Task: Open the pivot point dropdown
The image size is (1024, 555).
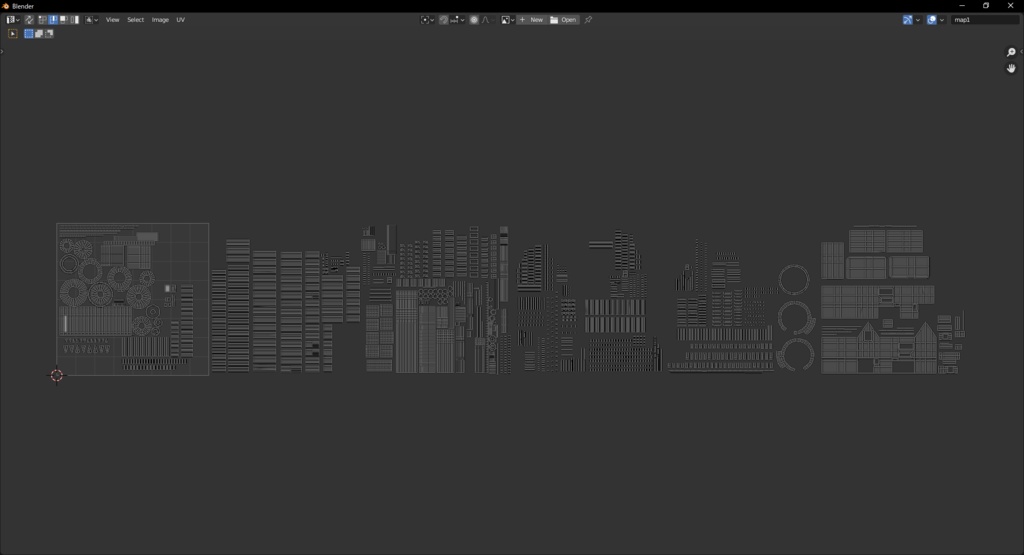Action: point(427,20)
